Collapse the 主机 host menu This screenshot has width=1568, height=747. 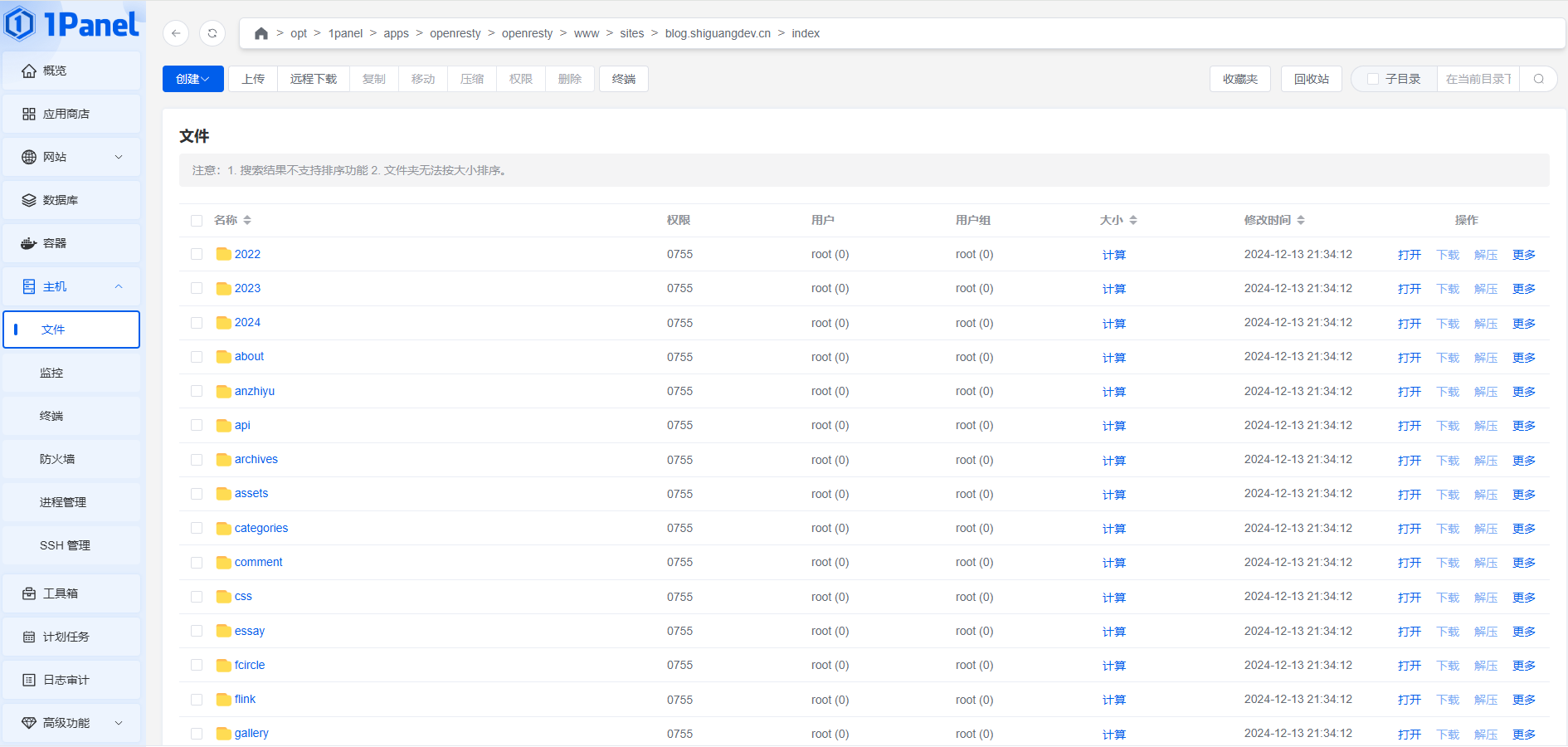pyautogui.click(x=71, y=286)
